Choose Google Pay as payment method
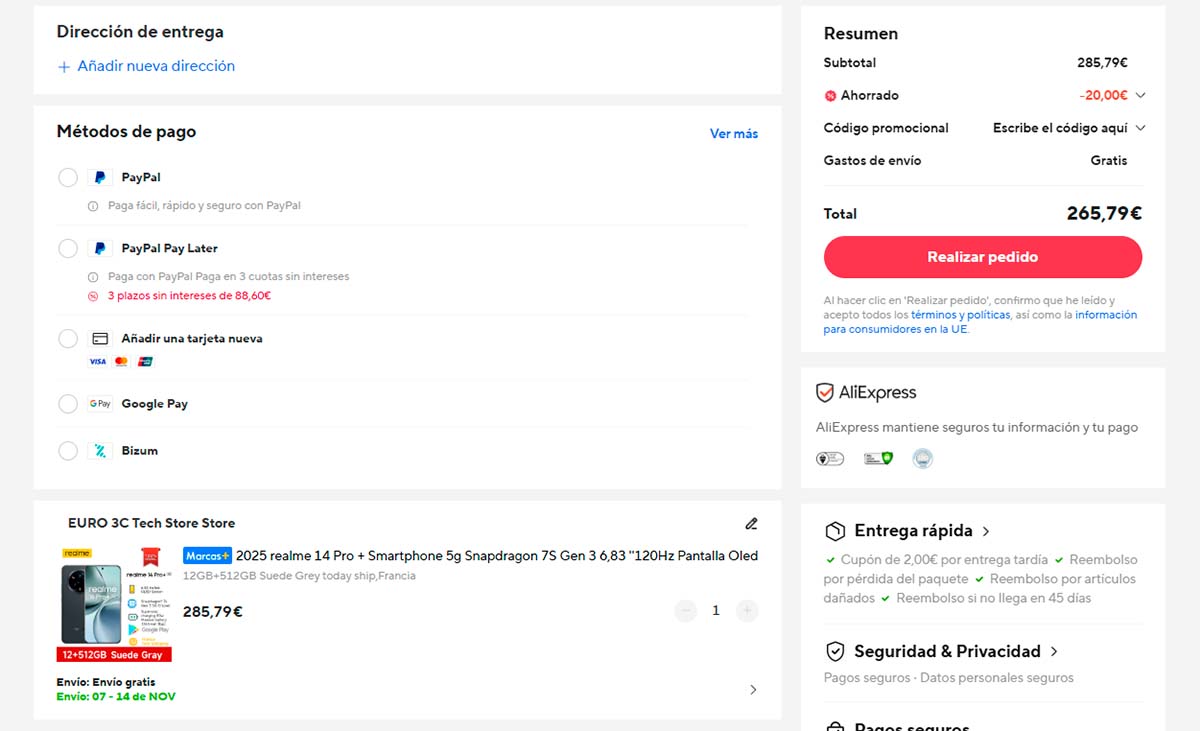Screen dimensions: 1200x731 click(x=67, y=403)
